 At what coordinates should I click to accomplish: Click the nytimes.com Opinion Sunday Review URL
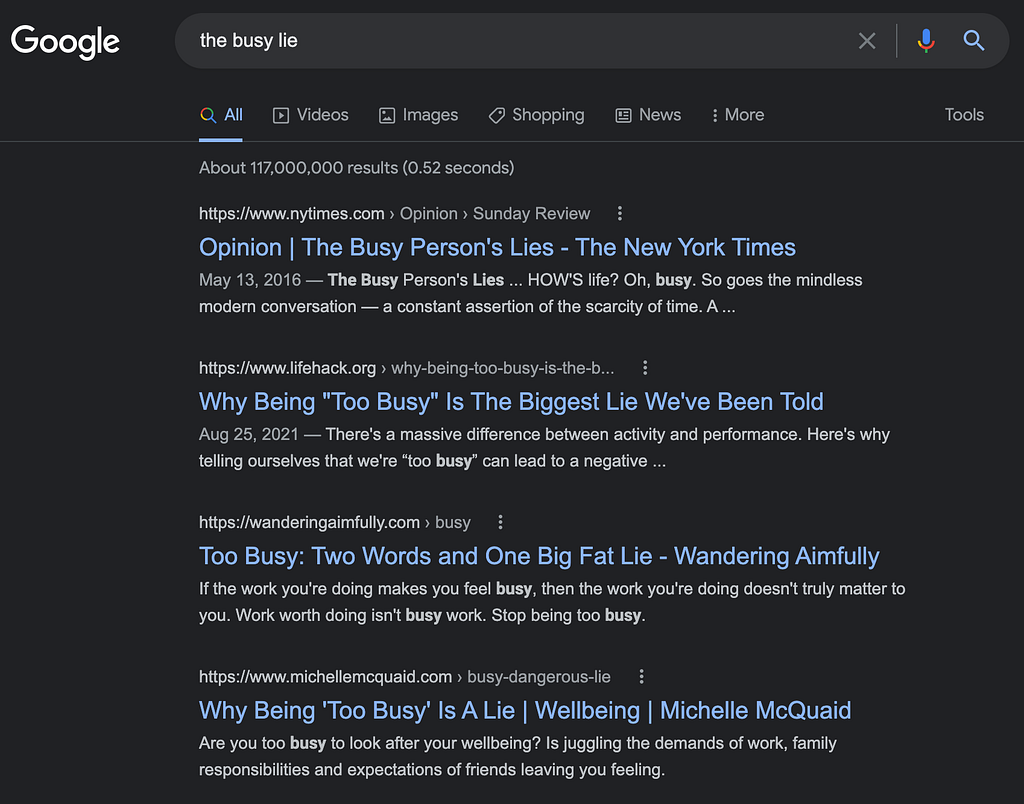pos(394,214)
